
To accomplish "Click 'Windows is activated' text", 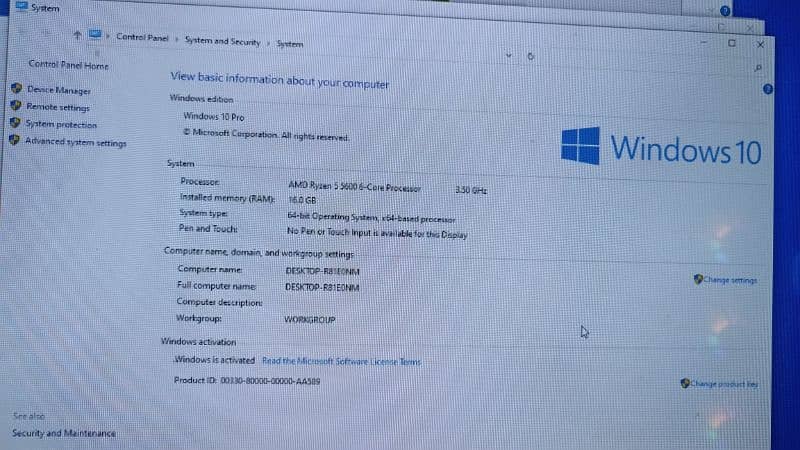I will click(x=214, y=360).
